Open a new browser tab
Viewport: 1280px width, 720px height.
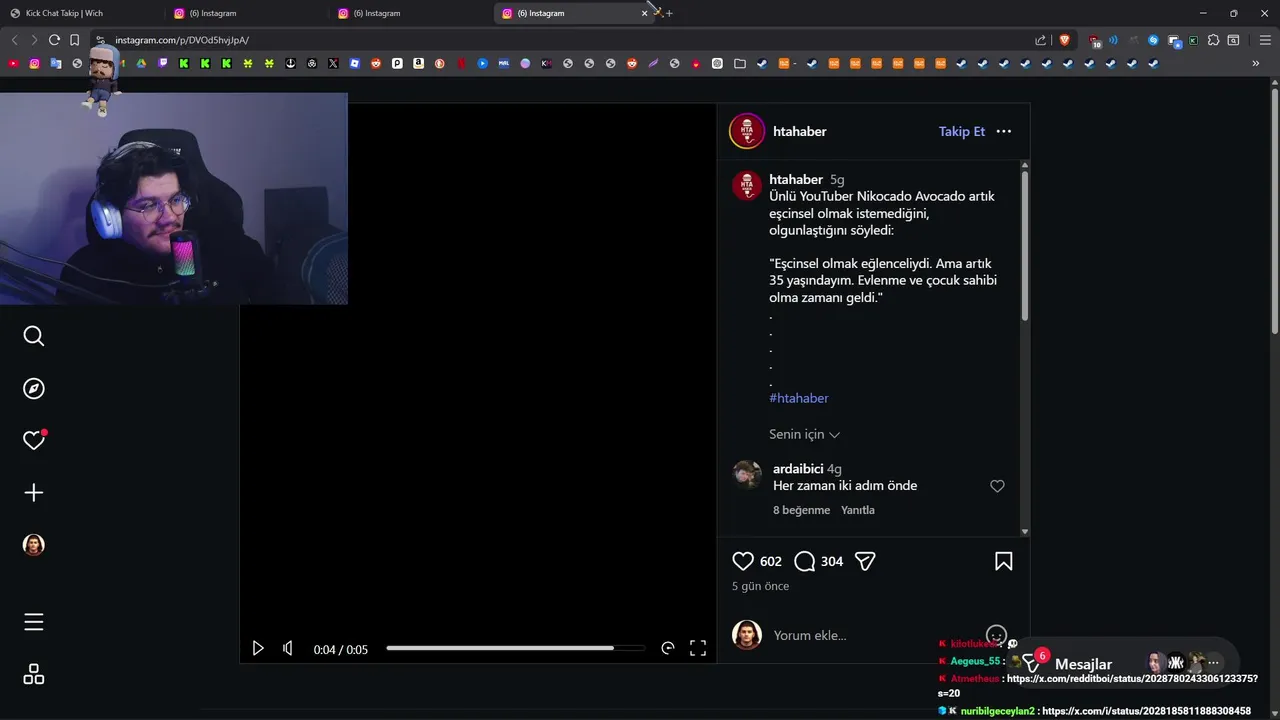tap(669, 13)
